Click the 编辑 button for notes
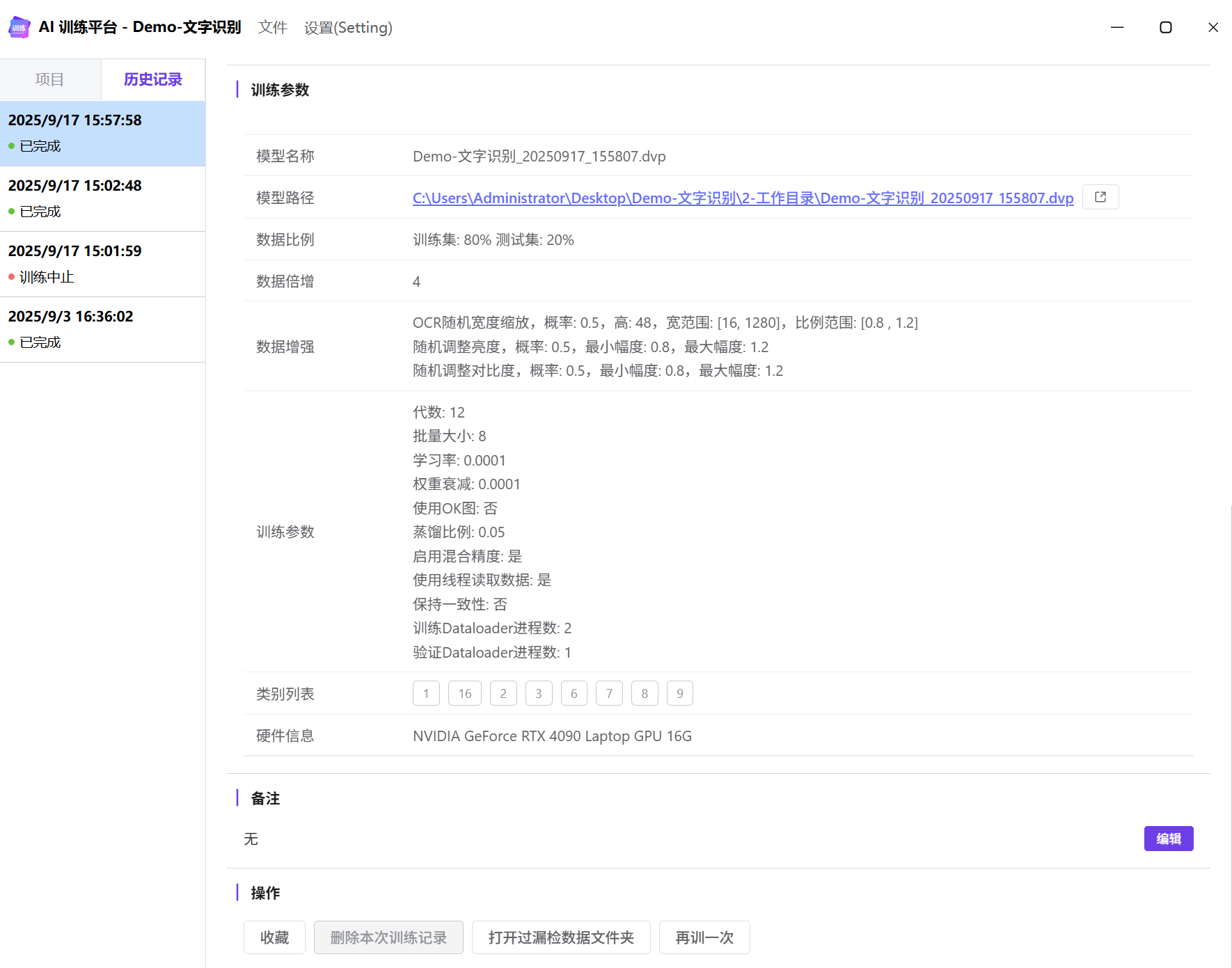1232x968 pixels. [1168, 839]
